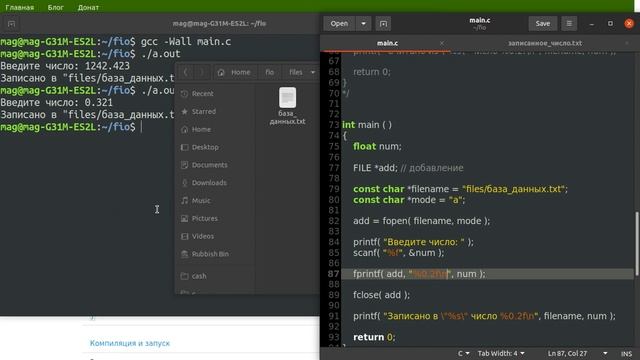Click line 89 fclose( add ) statement
Image resolution: width=640 pixels, height=360 pixels.
point(381,295)
